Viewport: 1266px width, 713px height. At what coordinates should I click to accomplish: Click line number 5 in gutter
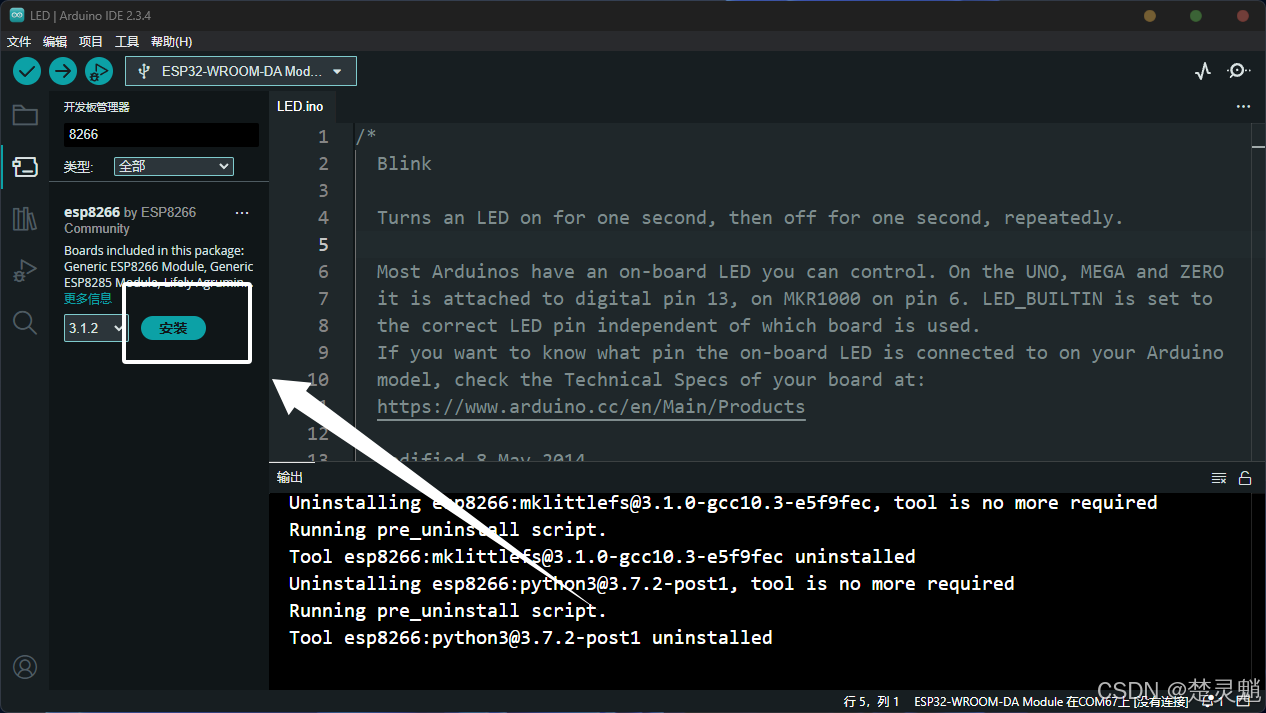click(323, 245)
